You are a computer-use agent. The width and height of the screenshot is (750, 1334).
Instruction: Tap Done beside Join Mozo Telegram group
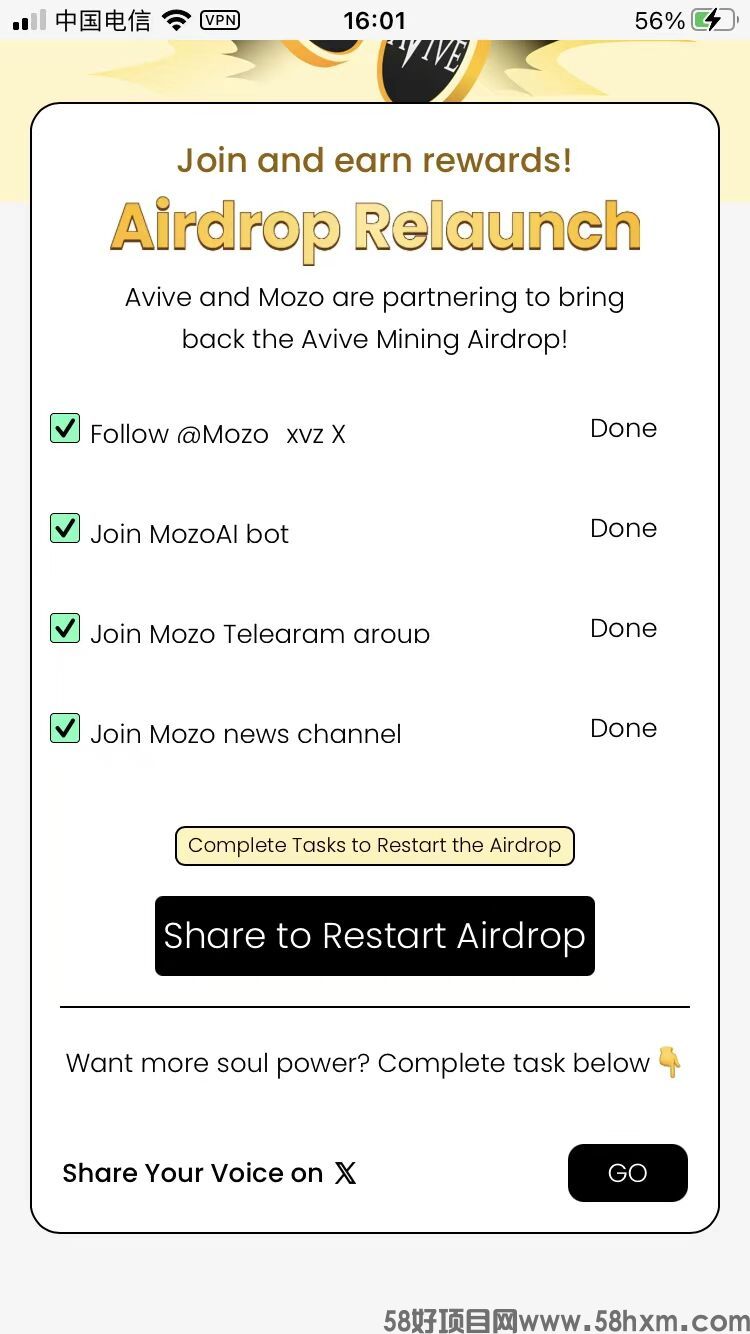tap(623, 628)
